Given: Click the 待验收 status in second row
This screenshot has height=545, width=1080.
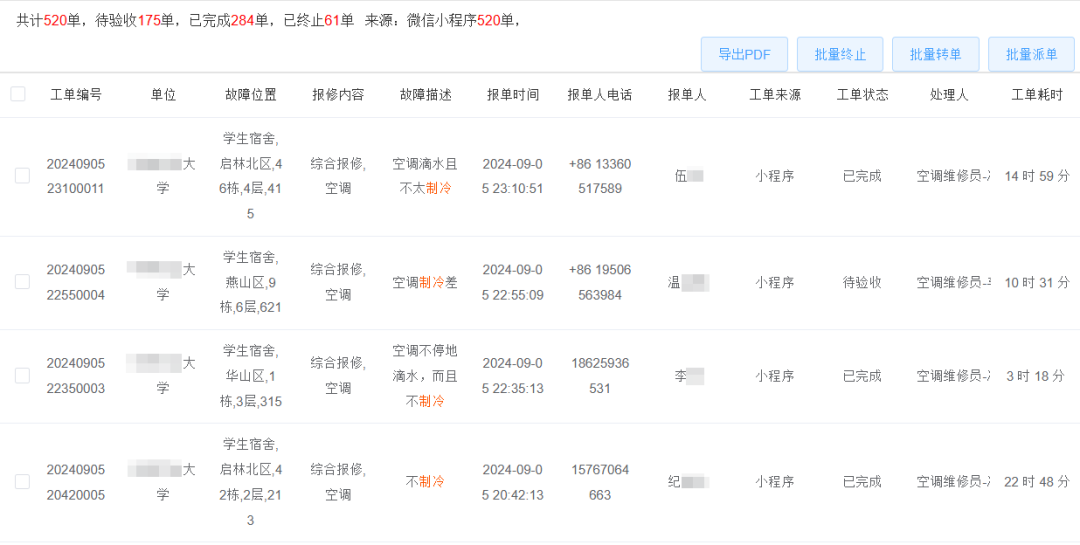Looking at the screenshot, I should tap(862, 283).
